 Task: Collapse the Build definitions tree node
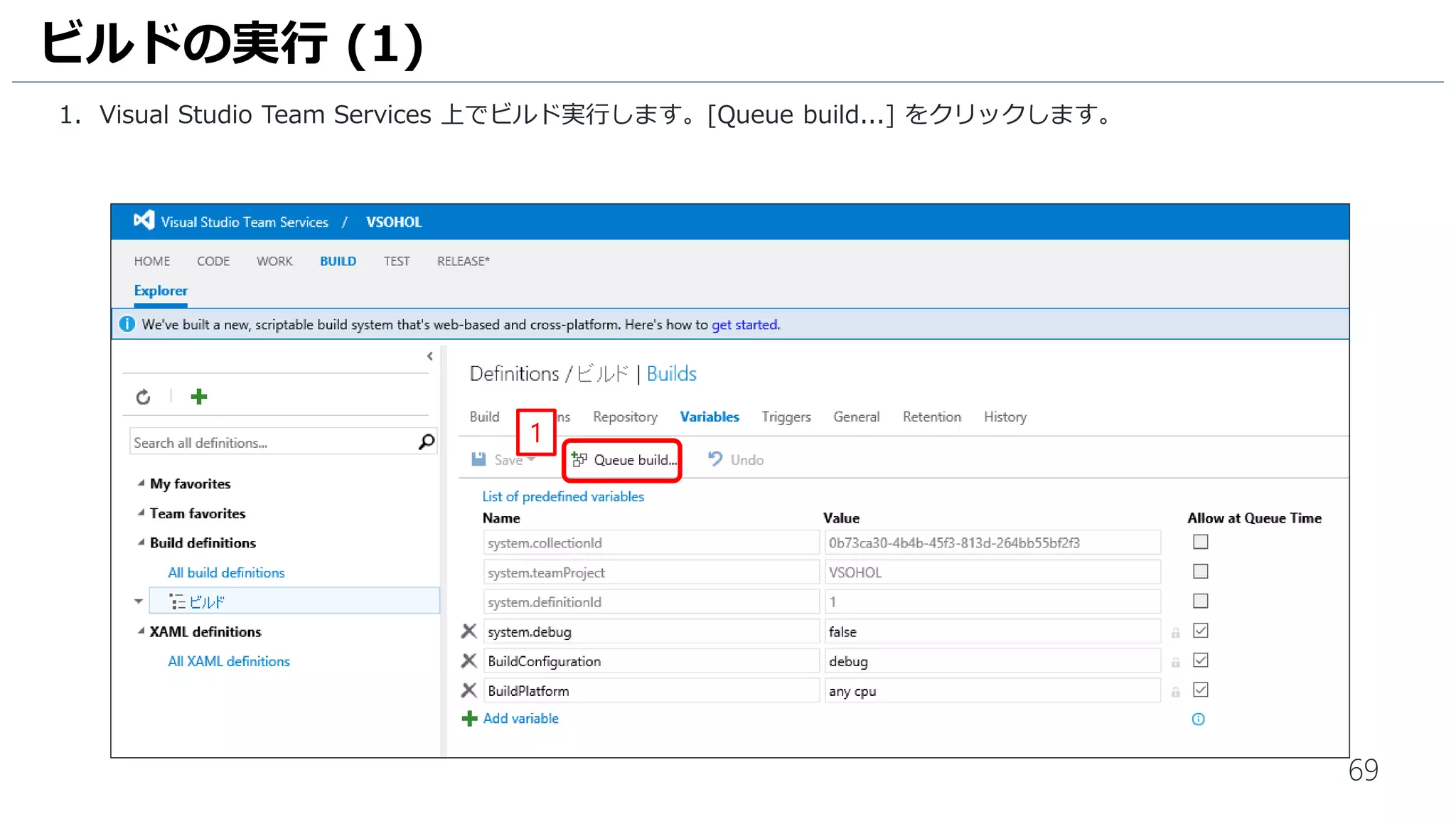click(141, 542)
